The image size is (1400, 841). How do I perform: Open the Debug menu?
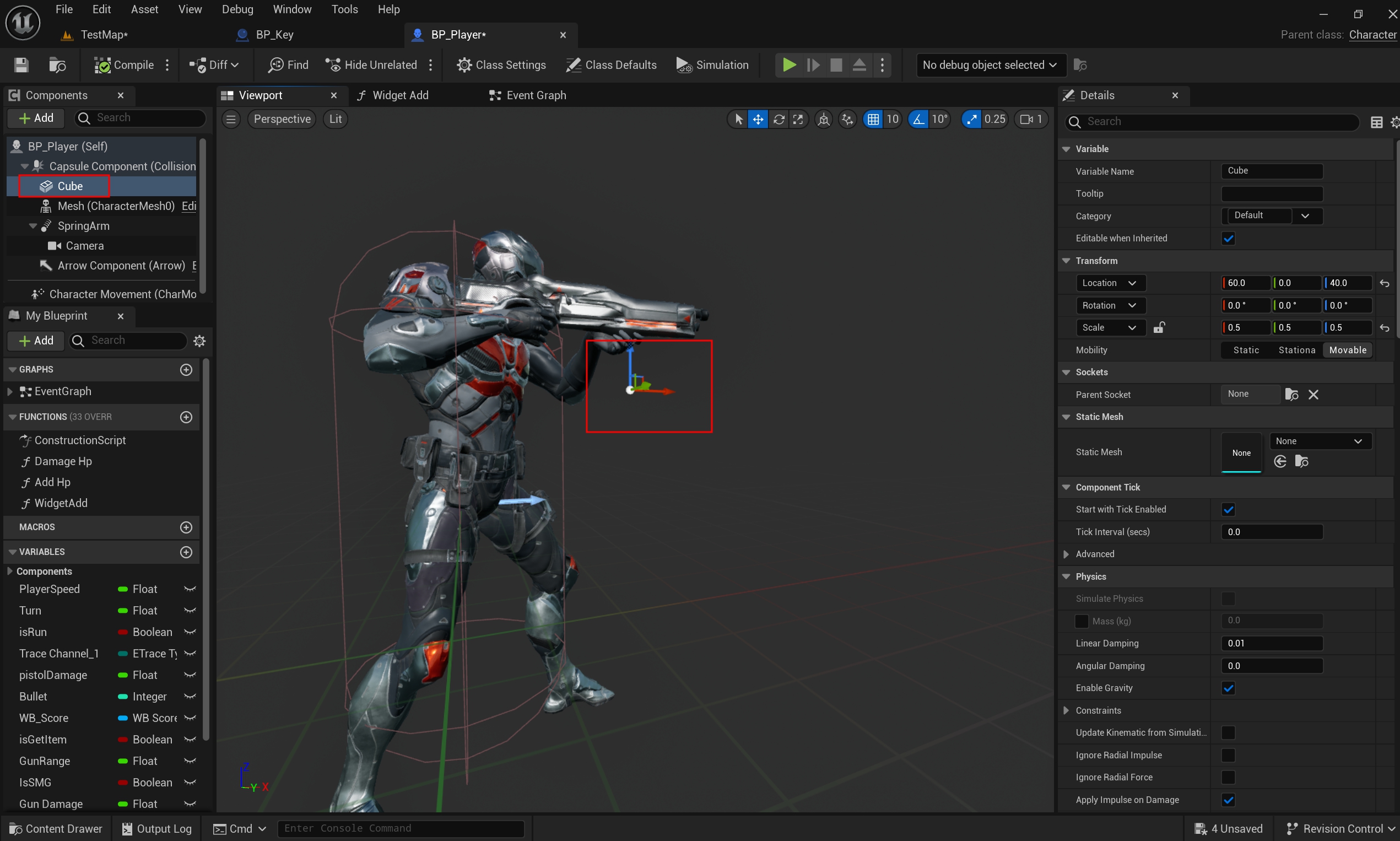tap(237, 9)
